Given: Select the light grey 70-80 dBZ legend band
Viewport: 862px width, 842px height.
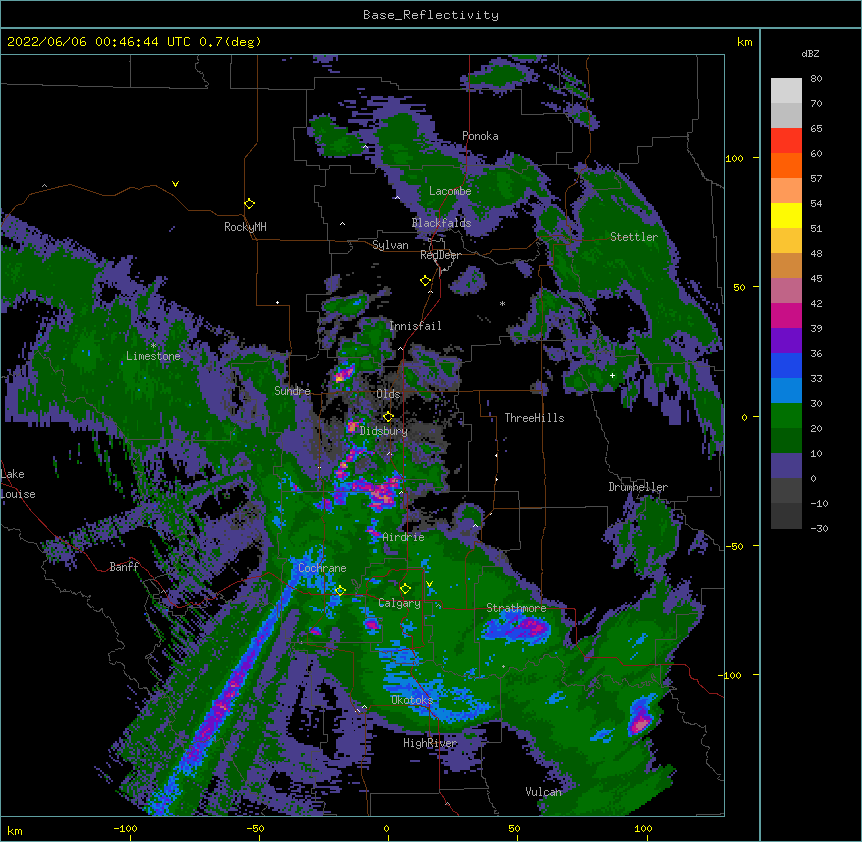Looking at the screenshot, I should point(786,91).
